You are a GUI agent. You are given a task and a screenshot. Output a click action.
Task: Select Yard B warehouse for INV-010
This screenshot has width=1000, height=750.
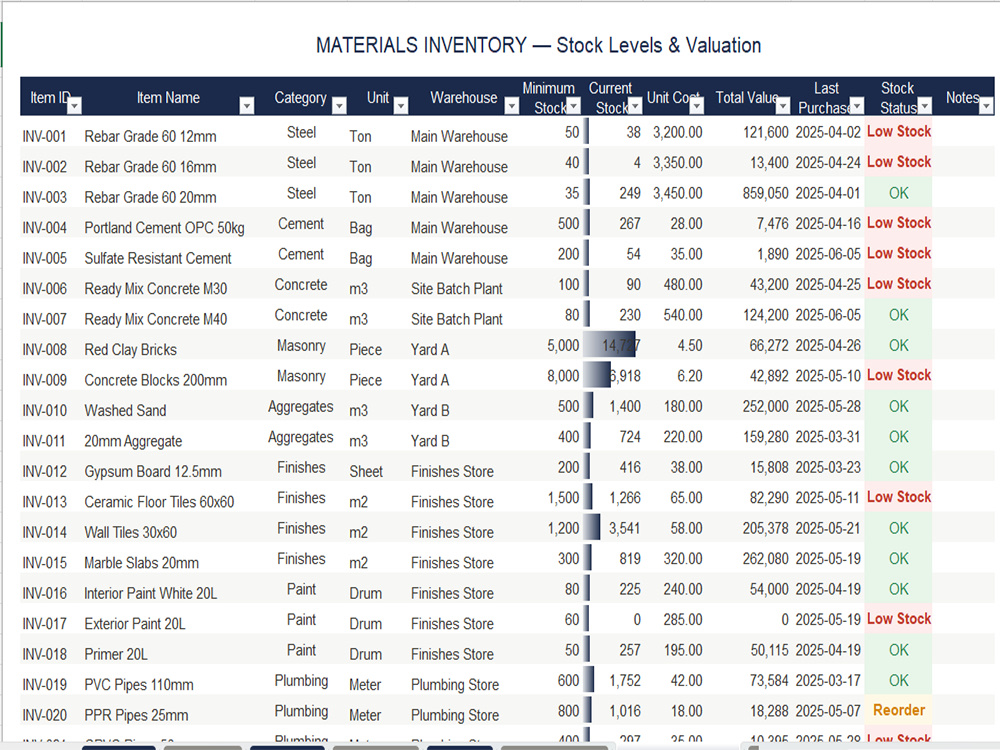430,411
